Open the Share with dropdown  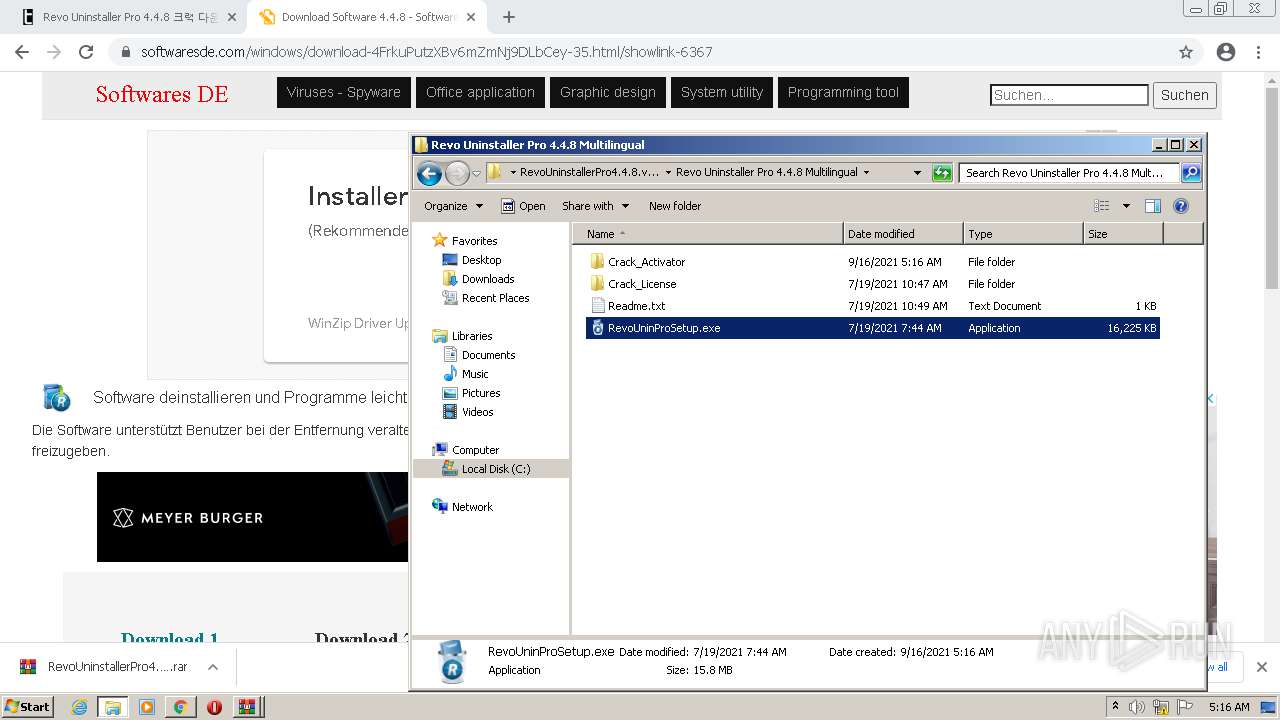pos(595,206)
